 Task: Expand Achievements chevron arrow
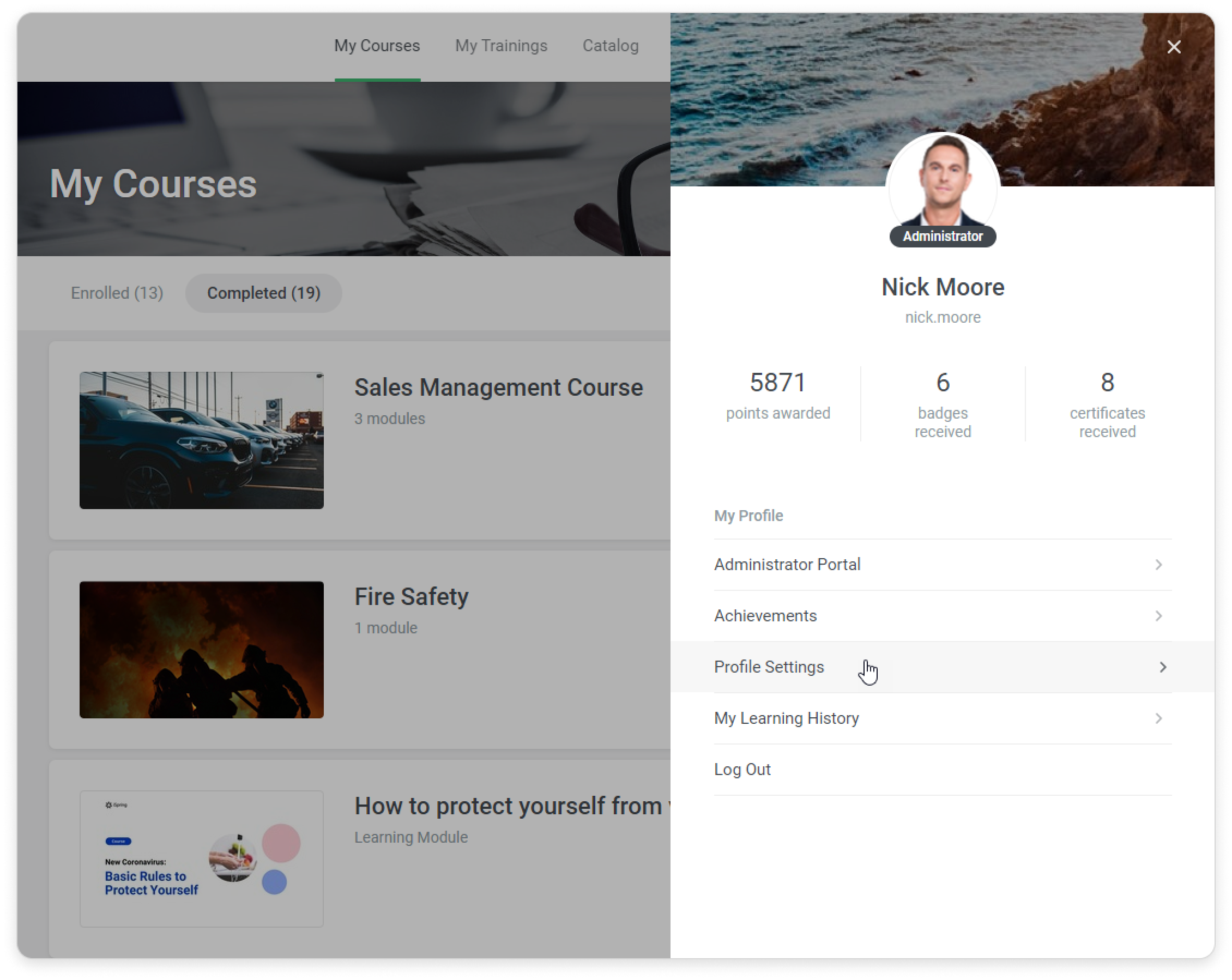click(x=1158, y=616)
